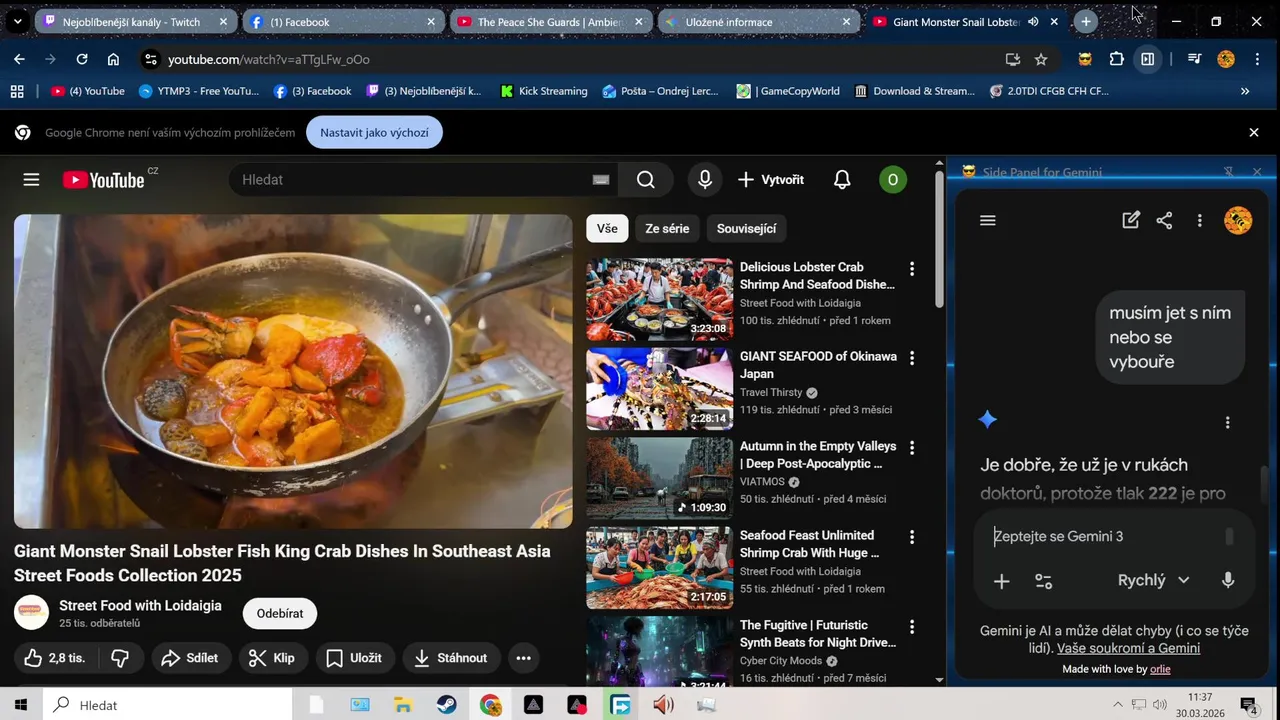Open the Kick Streaming bookmark
Image resolution: width=1280 pixels, height=720 pixels.
point(544,91)
